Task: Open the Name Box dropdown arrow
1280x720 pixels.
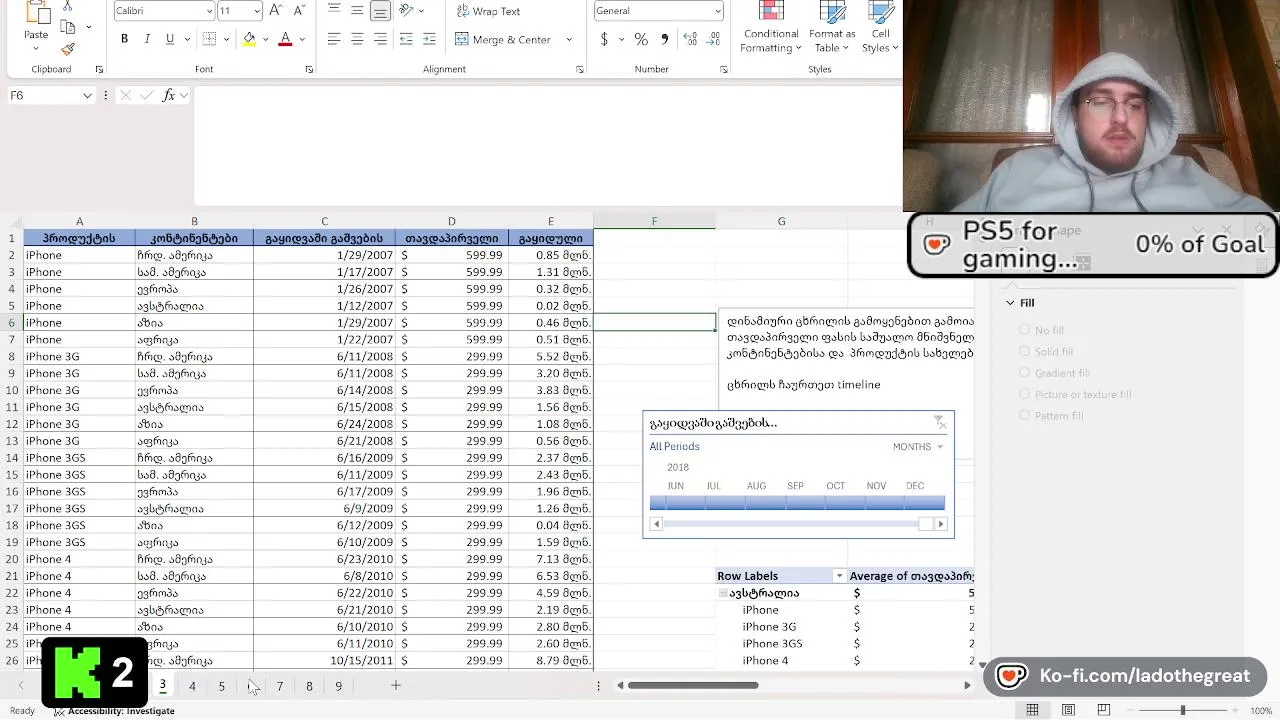Action: tap(87, 95)
